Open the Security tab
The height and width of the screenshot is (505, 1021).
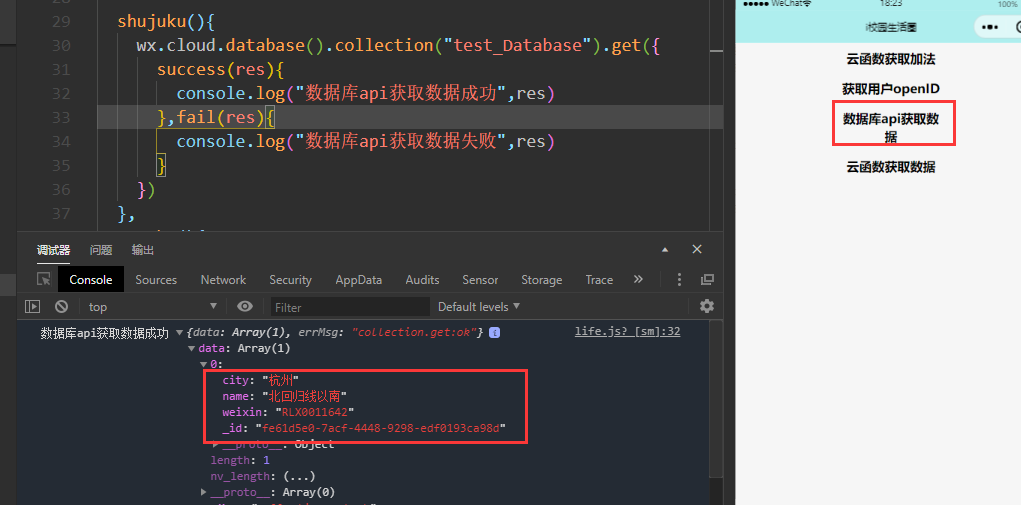click(x=290, y=280)
